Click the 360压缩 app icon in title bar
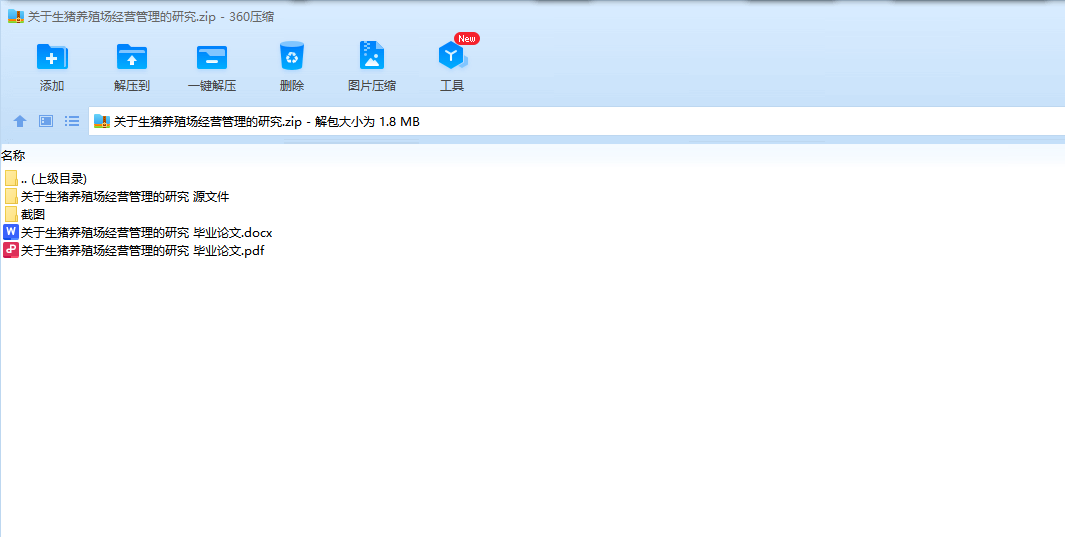 pyautogui.click(x=16, y=16)
